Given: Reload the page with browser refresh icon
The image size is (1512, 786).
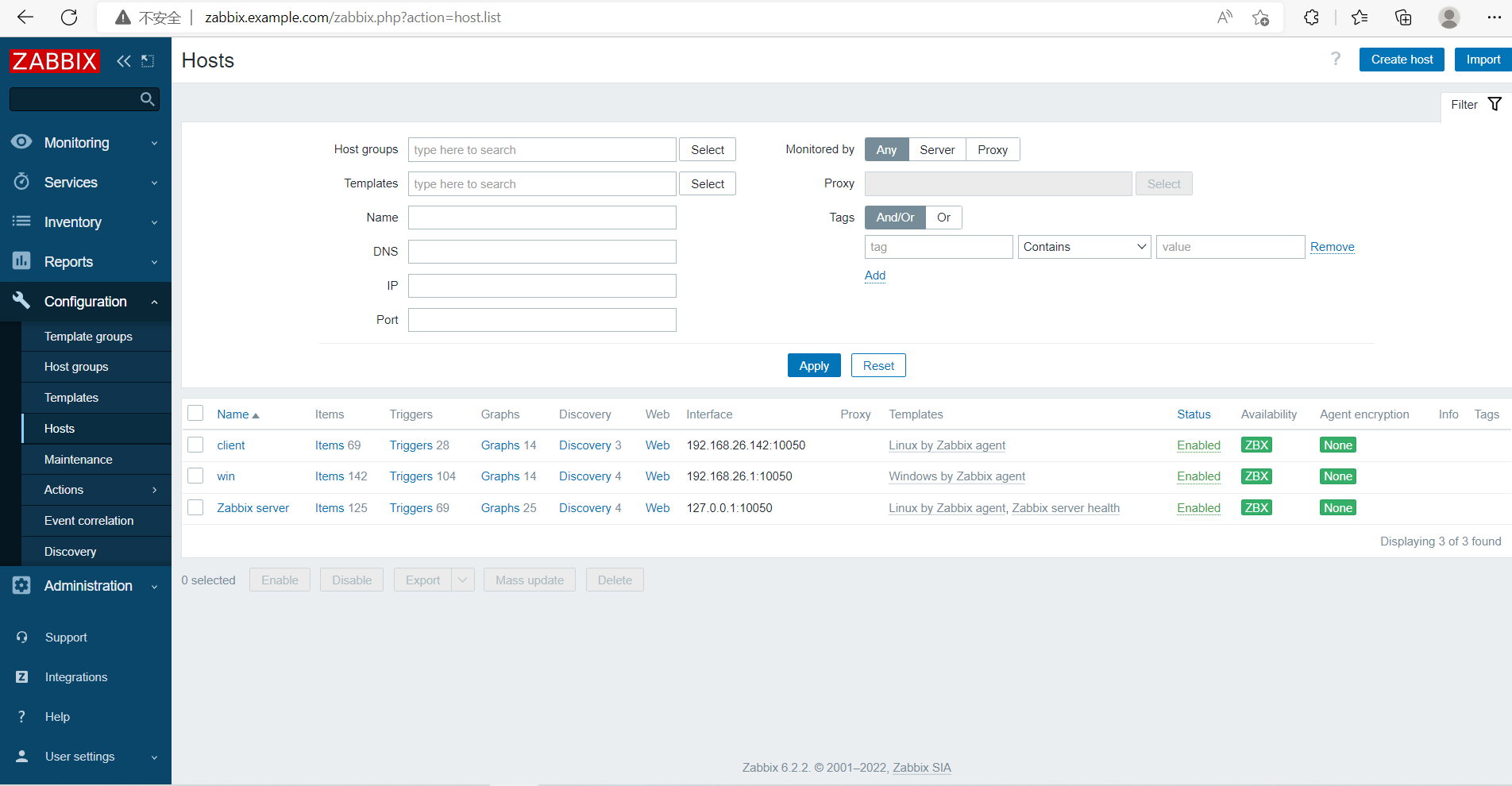Looking at the screenshot, I should (69, 17).
